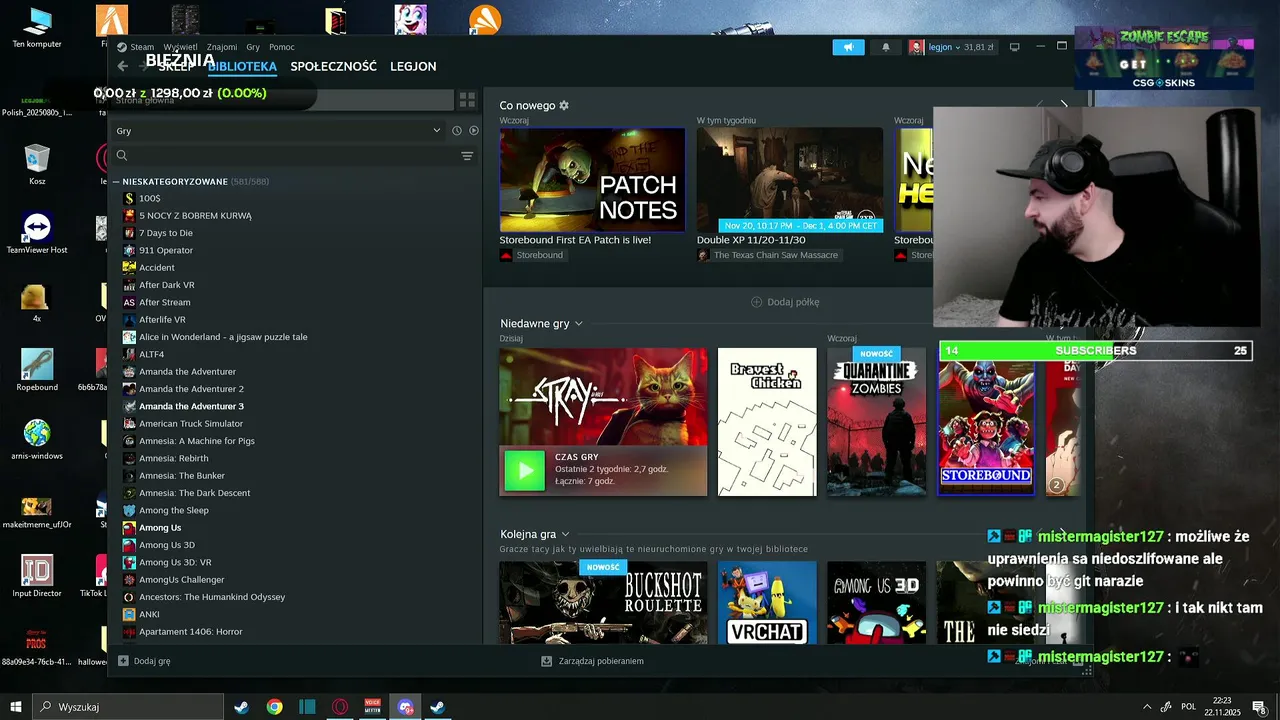Viewport: 1280px width, 720px height.
Task: Open the Quarantine Zombies game tile
Action: [877, 422]
